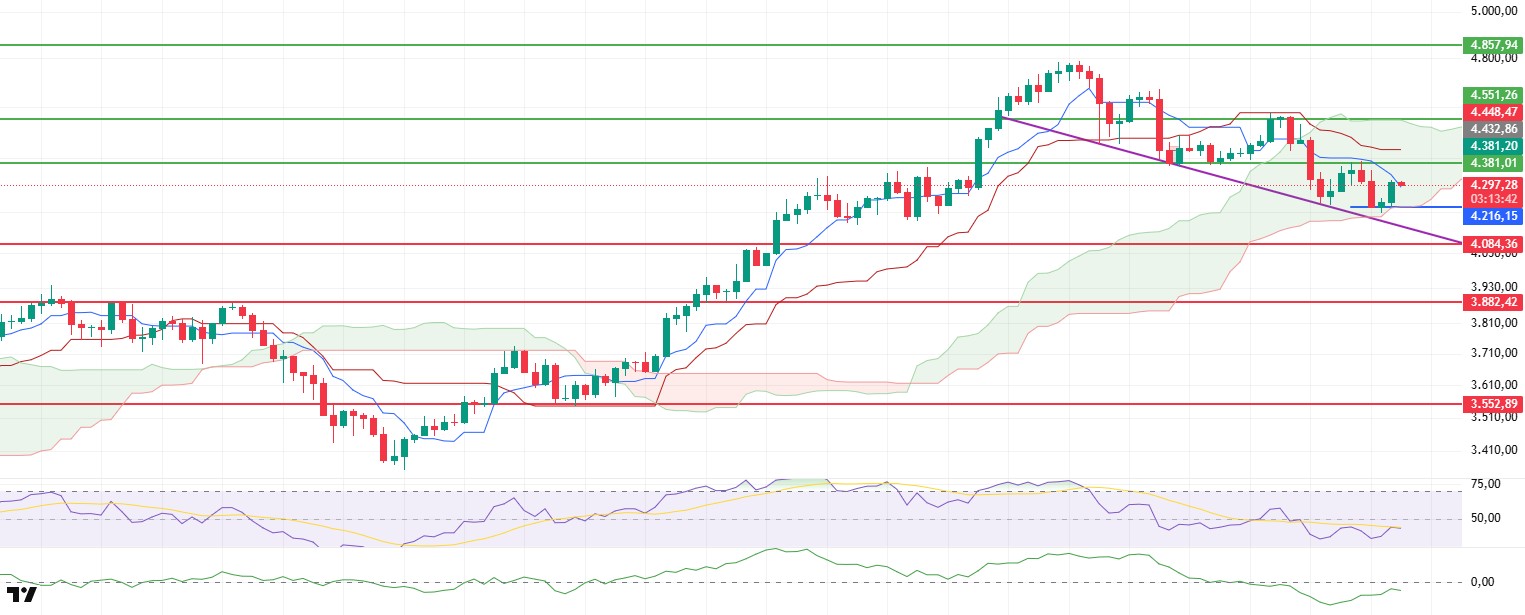Click the 3.610,00 price axis value
1525x615 pixels.
1493,385
